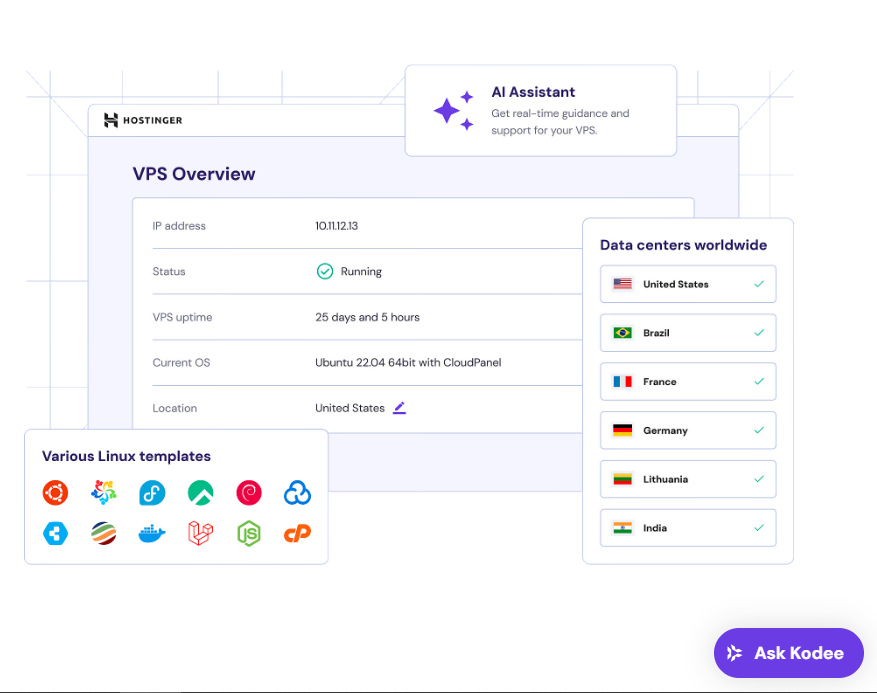This screenshot has width=877, height=693.
Task: Click the real-time guidance description text
Action: 560,122
